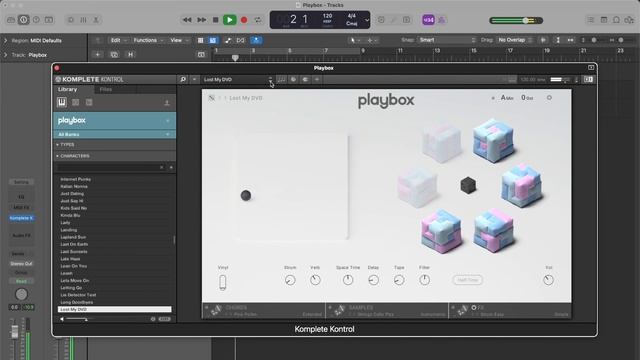Toggle flex button in tracks toolbar
Screen dimensions: 640x360
(x=240, y=40)
